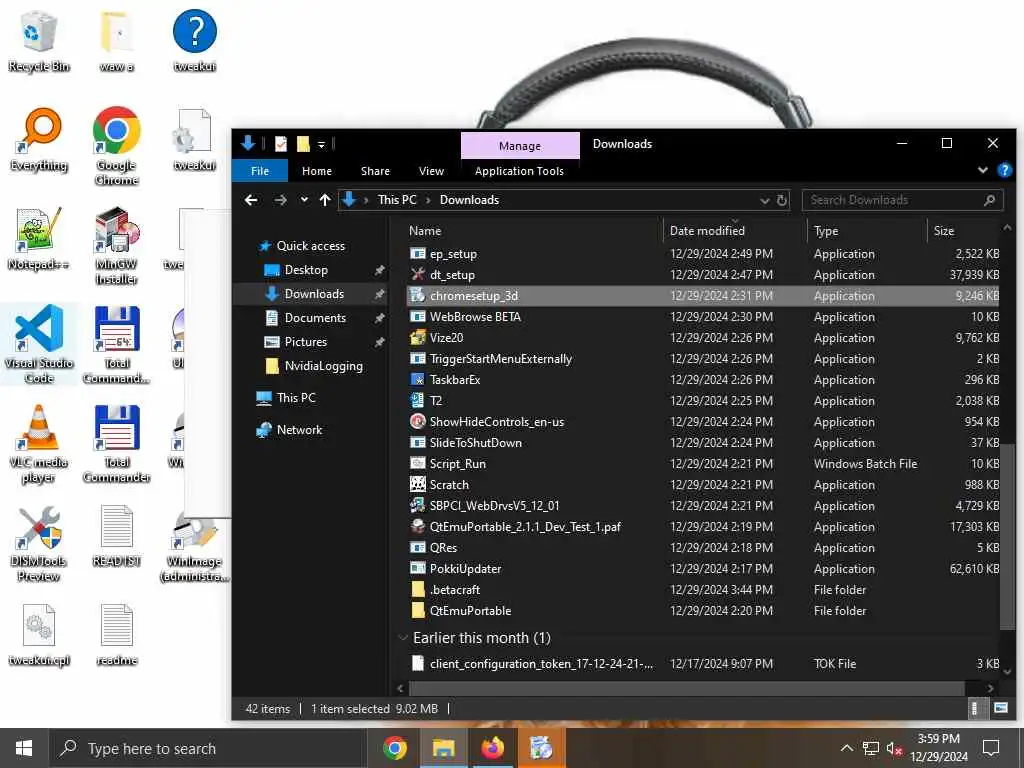Click This PC in the address bar
The height and width of the screenshot is (768, 1024).
tap(397, 200)
